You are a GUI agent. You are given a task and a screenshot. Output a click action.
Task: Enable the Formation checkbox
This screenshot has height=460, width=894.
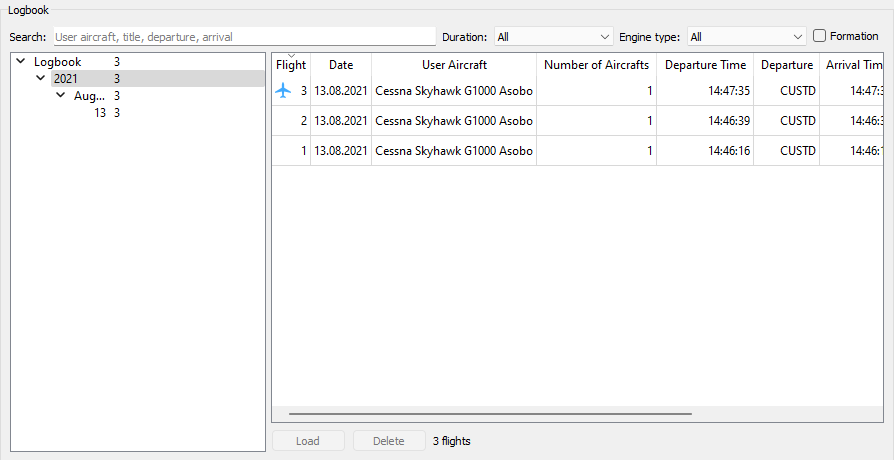click(x=820, y=36)
